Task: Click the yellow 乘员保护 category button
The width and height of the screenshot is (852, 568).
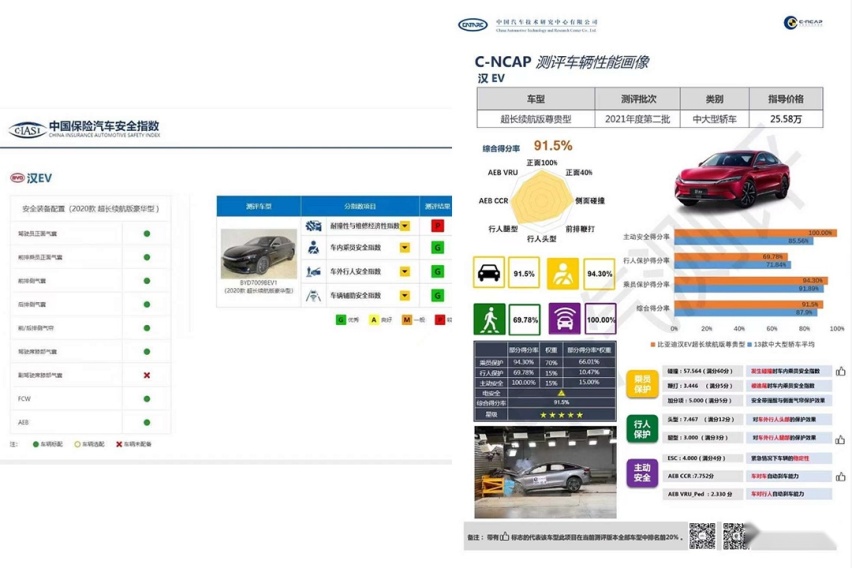Action: (x=642, y=384)
